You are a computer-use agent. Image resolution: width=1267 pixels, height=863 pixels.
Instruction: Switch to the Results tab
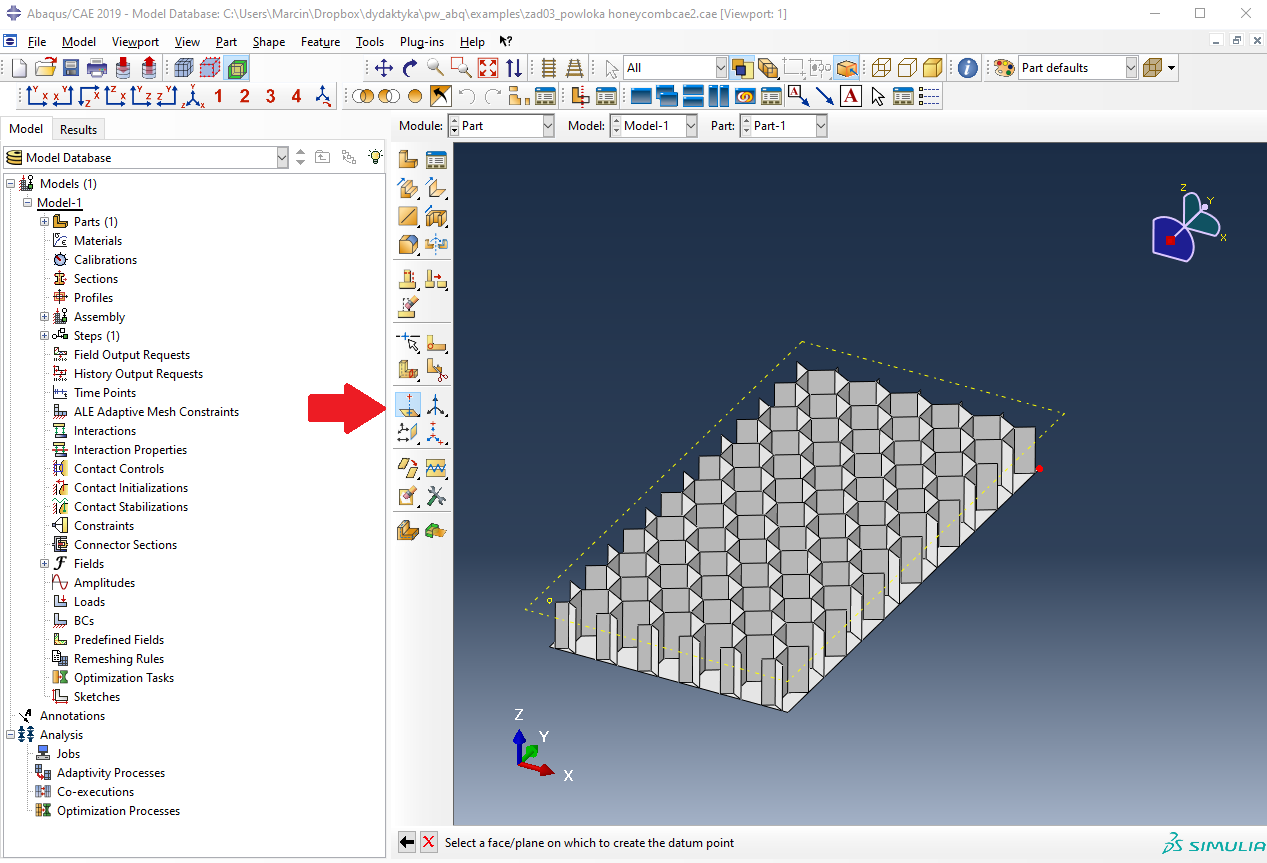tap(78, 129)
